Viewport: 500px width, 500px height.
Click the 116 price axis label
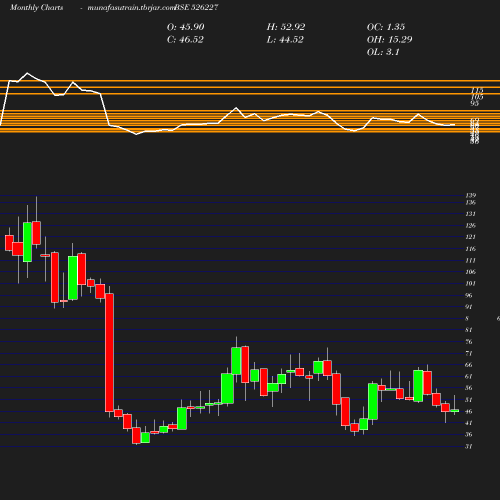click(471, 249)
